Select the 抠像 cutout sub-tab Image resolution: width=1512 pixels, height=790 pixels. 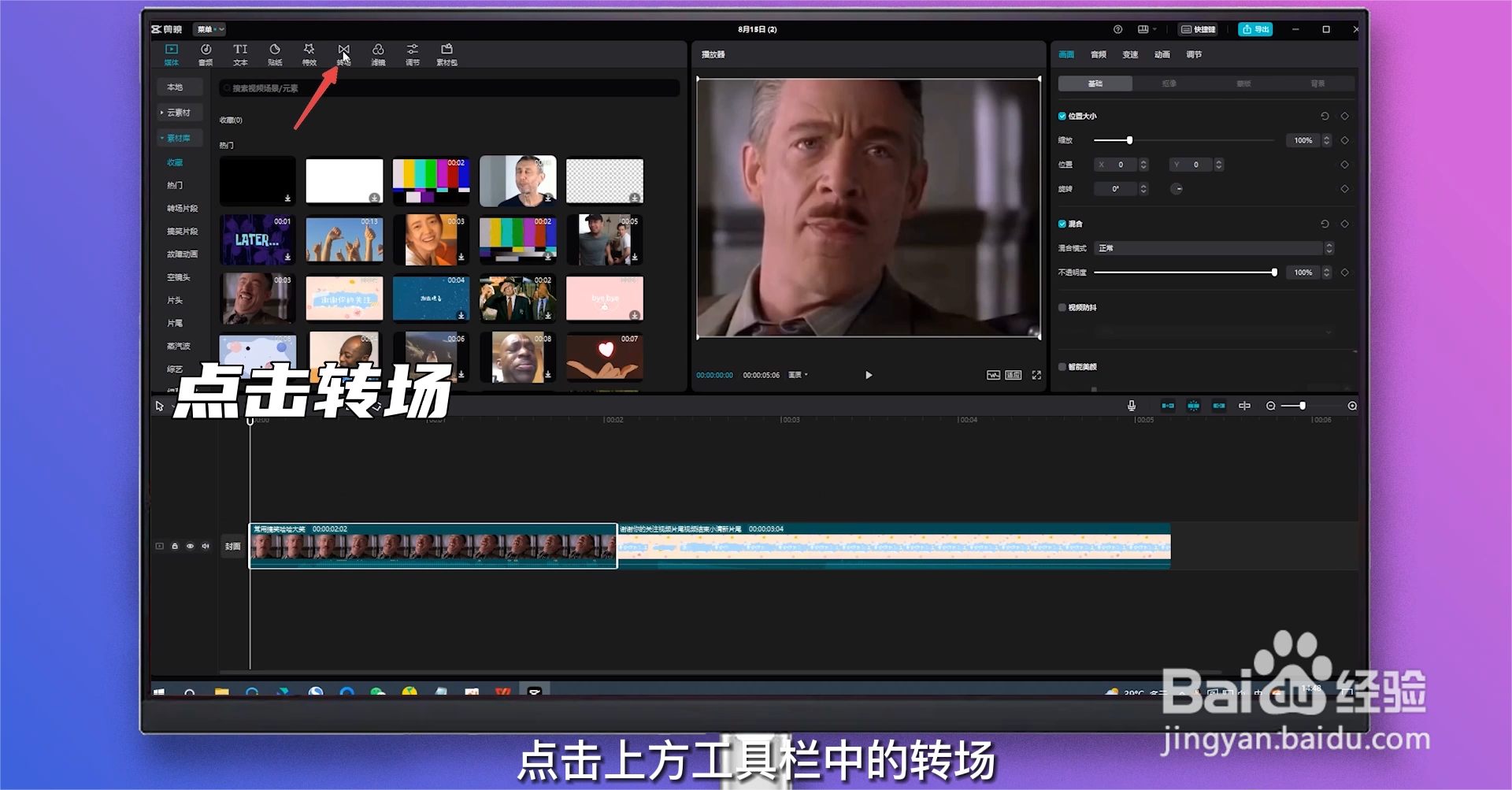point(1169,83)
